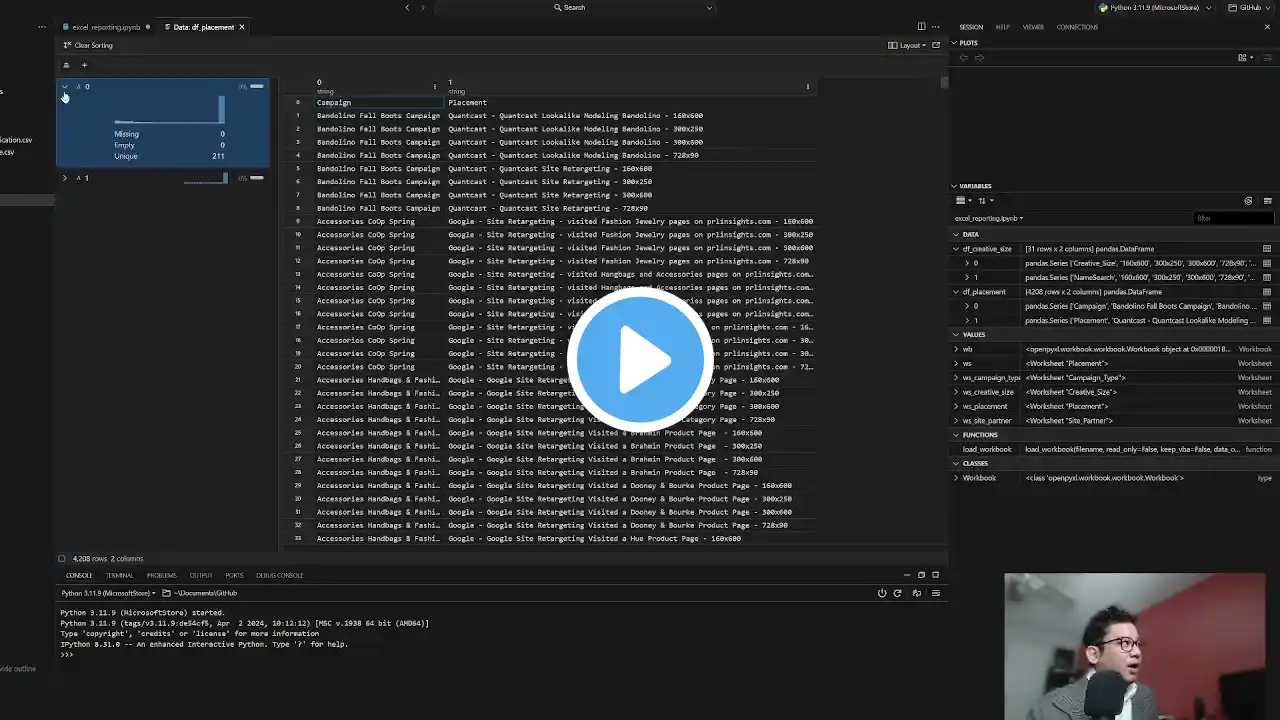Select the load_workbook function row
Viewport: 1280px width, 720px height.
click(x=1113, y=450)
